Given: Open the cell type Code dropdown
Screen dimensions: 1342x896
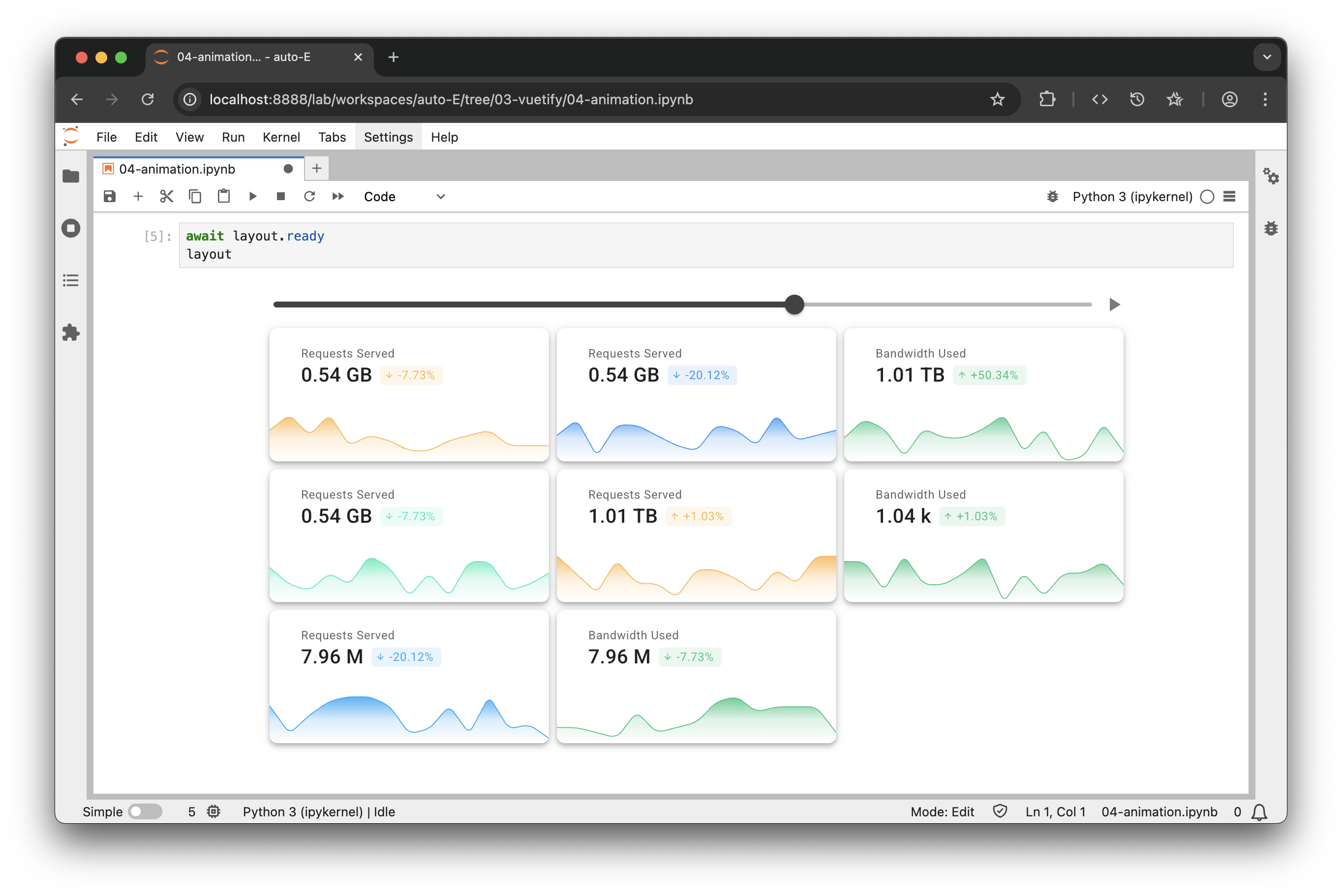Looking at the screenshot, I should tap(404, 197).
